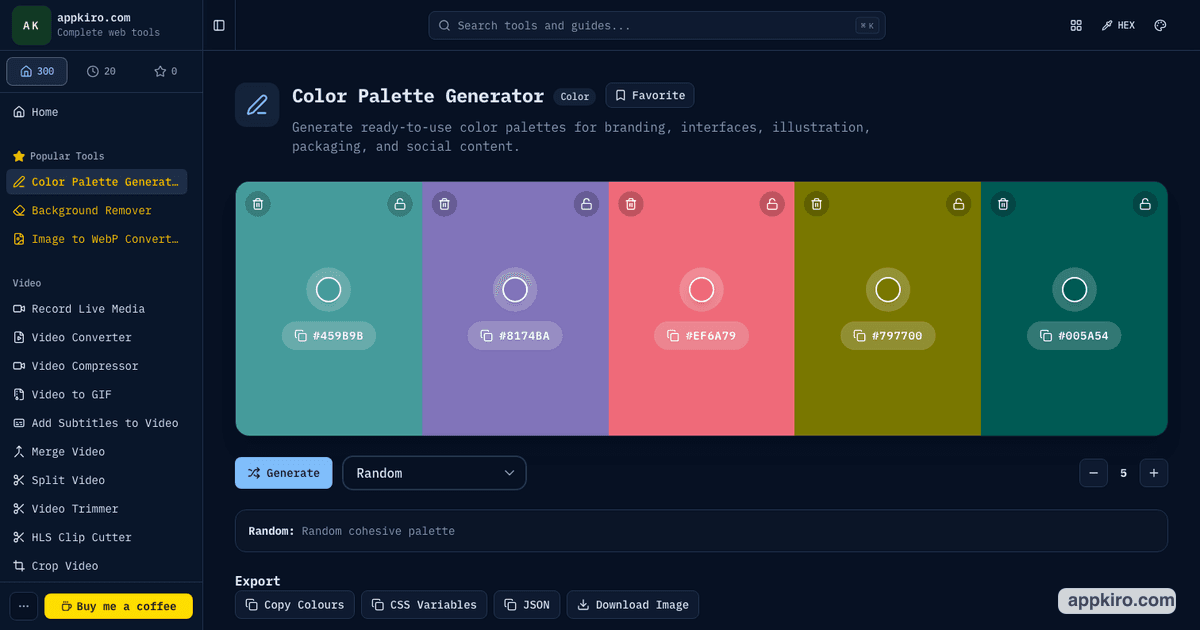Export palette as JSON

(527, 605)
